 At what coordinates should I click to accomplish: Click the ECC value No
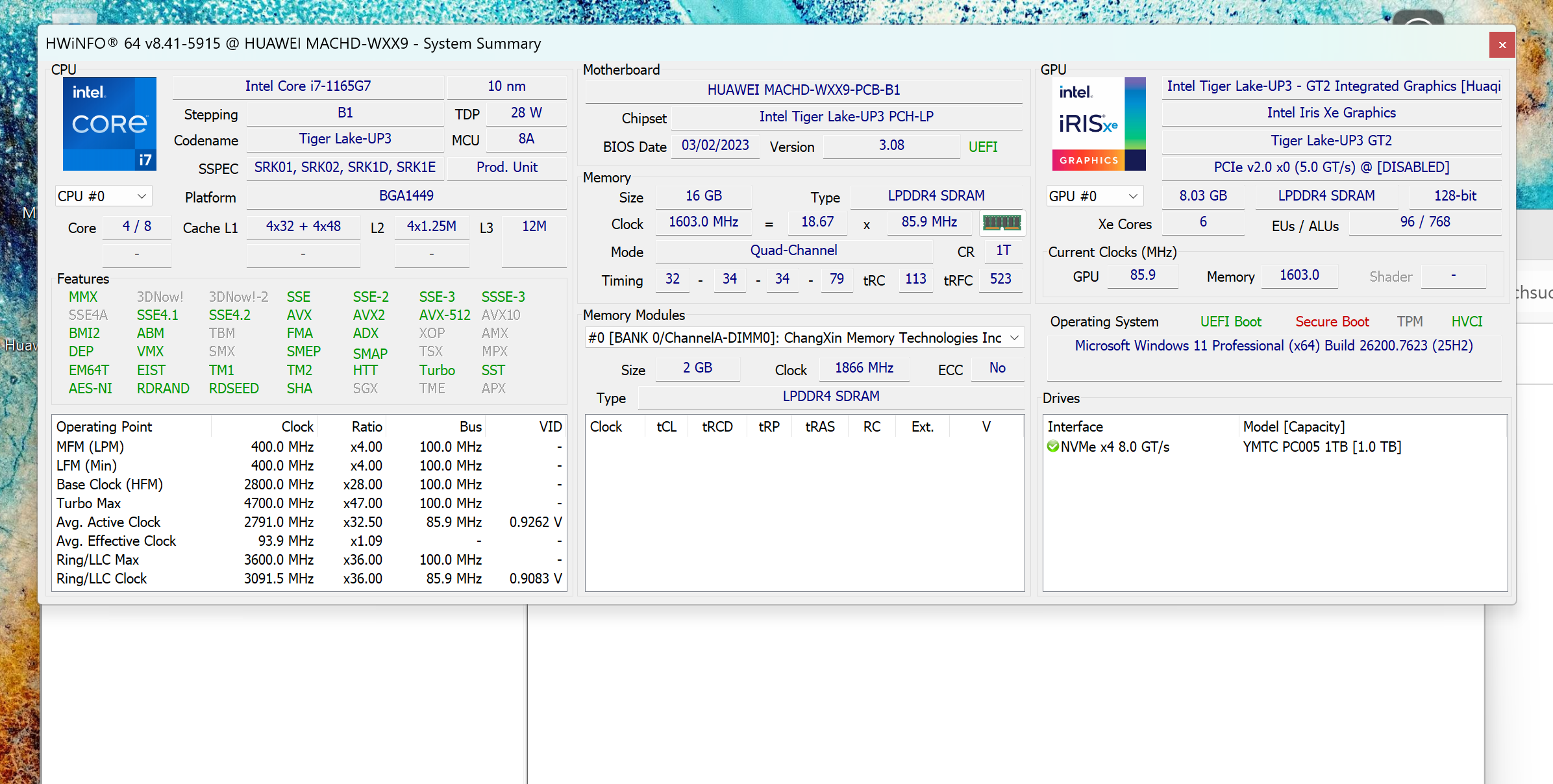coord(998,368)
